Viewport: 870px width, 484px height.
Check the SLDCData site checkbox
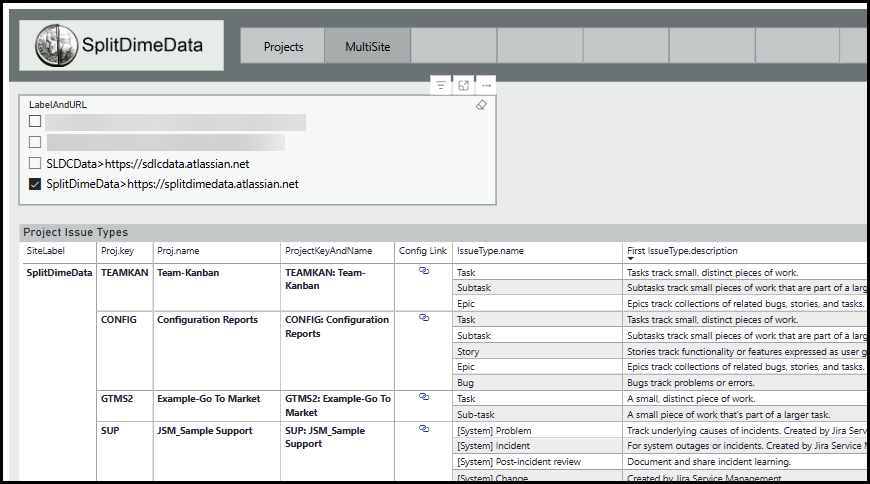click(x=35, y=163)
